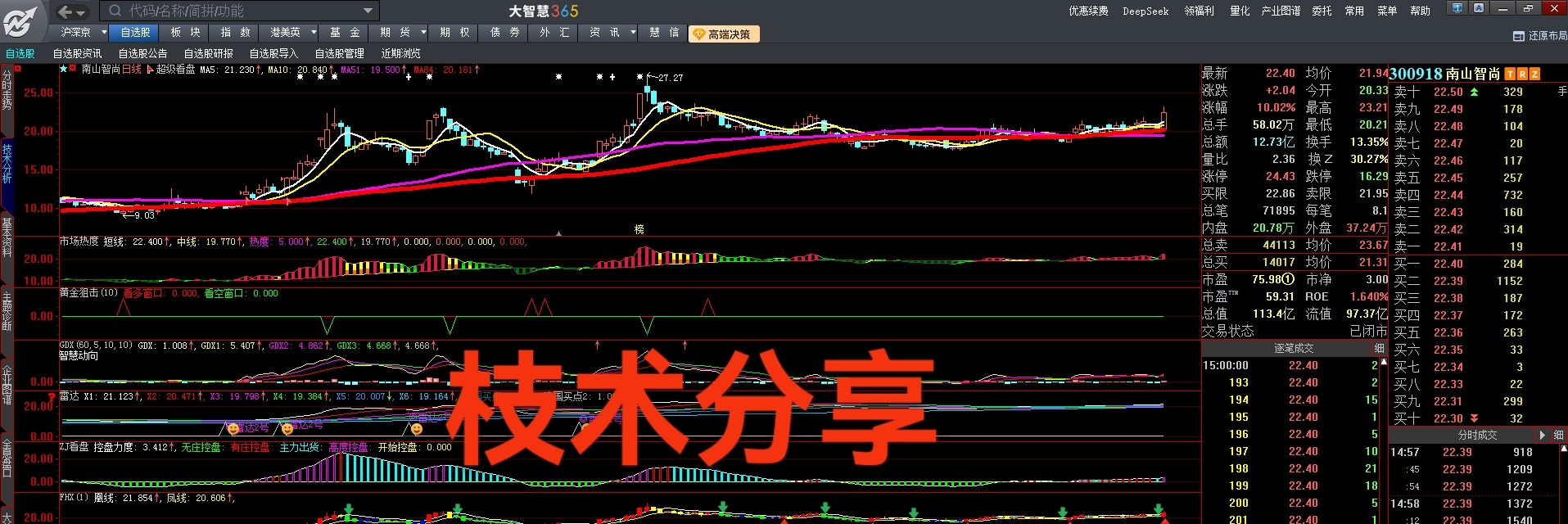Image resolution: width=1568 pixels, height=524 pixels.
Task: Open 自选股公告 sub-tab
Action: pos(143,53)
